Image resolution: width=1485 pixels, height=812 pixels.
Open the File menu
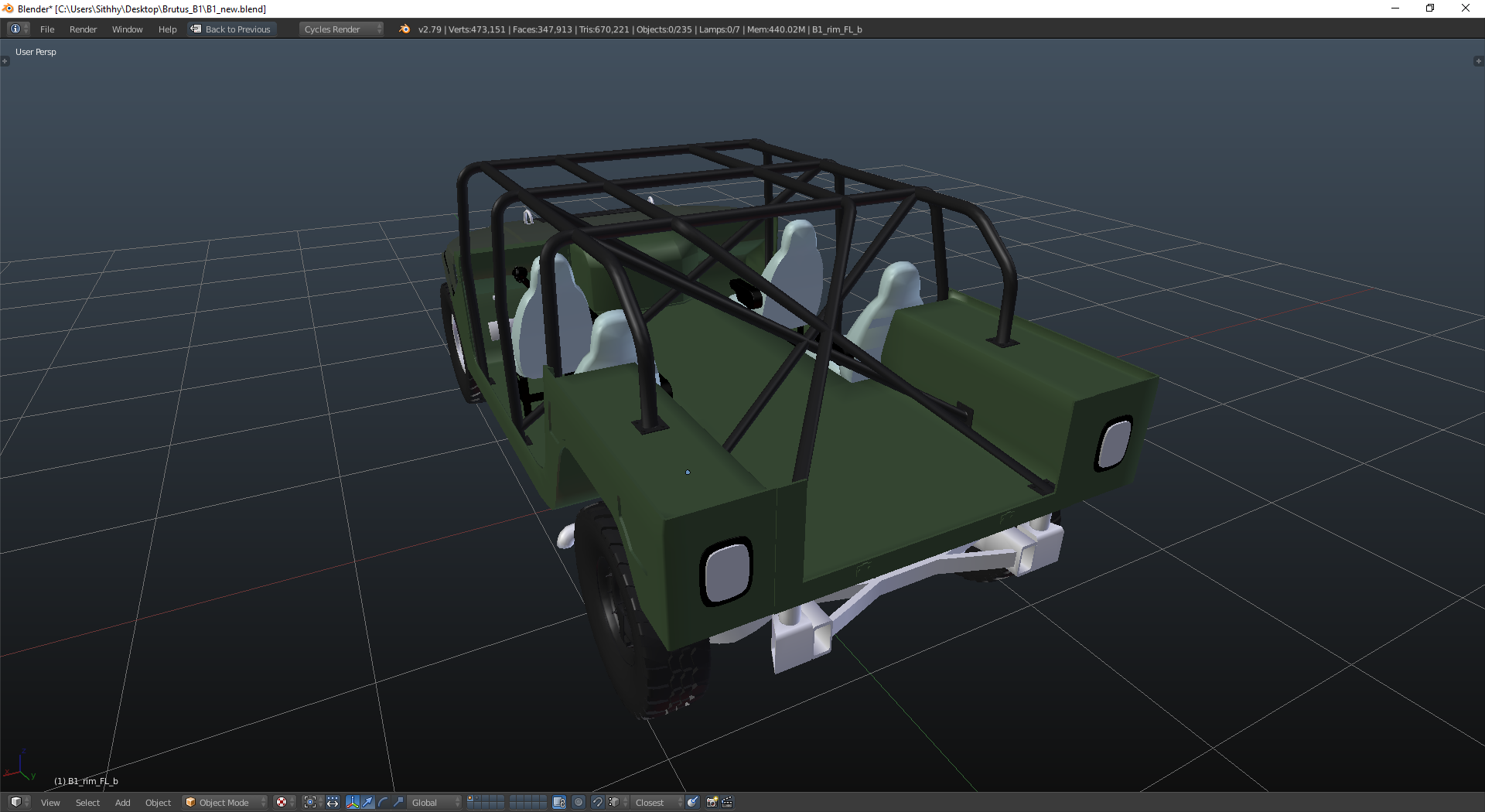[47, 29]
